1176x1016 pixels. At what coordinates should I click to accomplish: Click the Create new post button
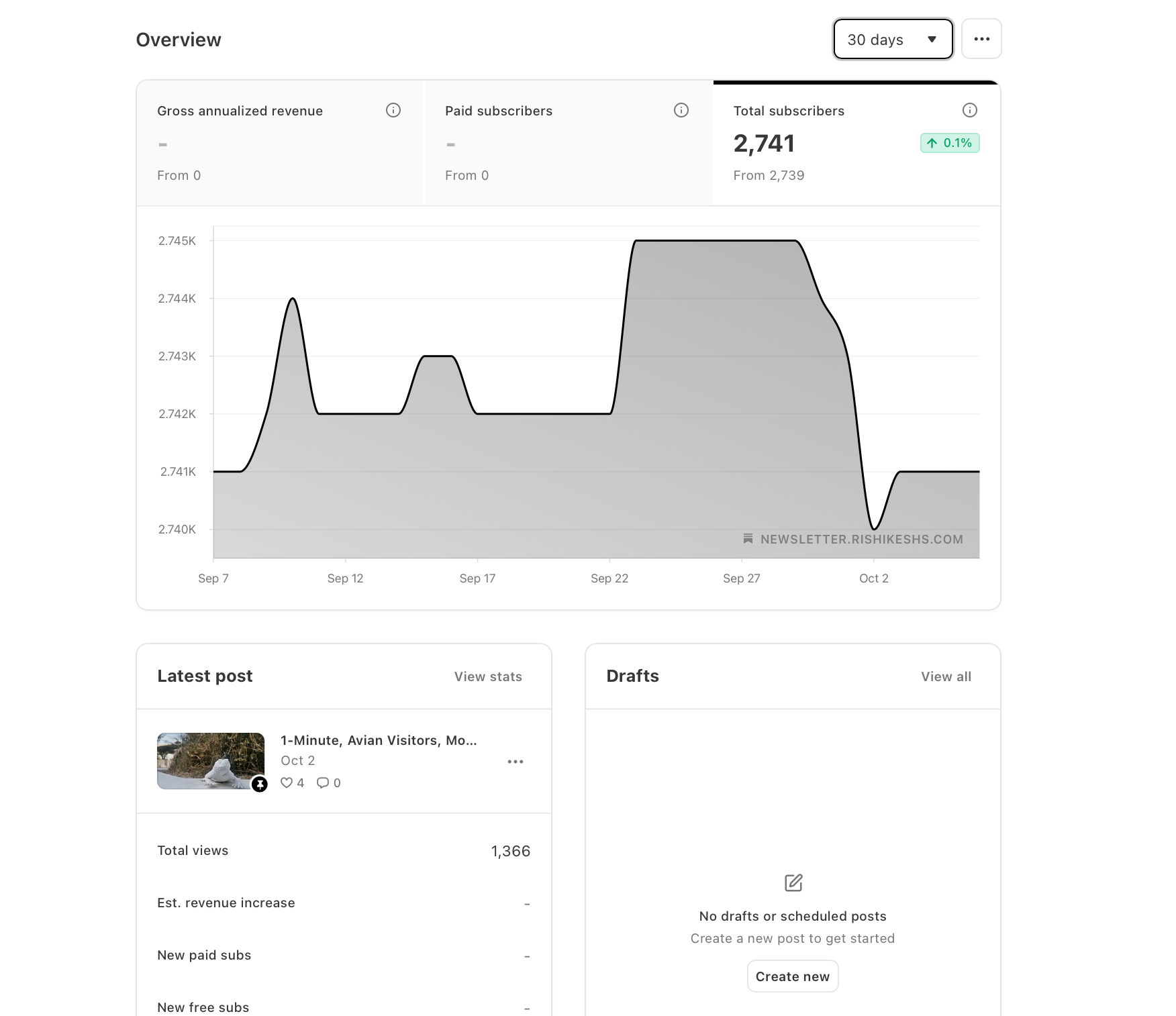(793, 976)
